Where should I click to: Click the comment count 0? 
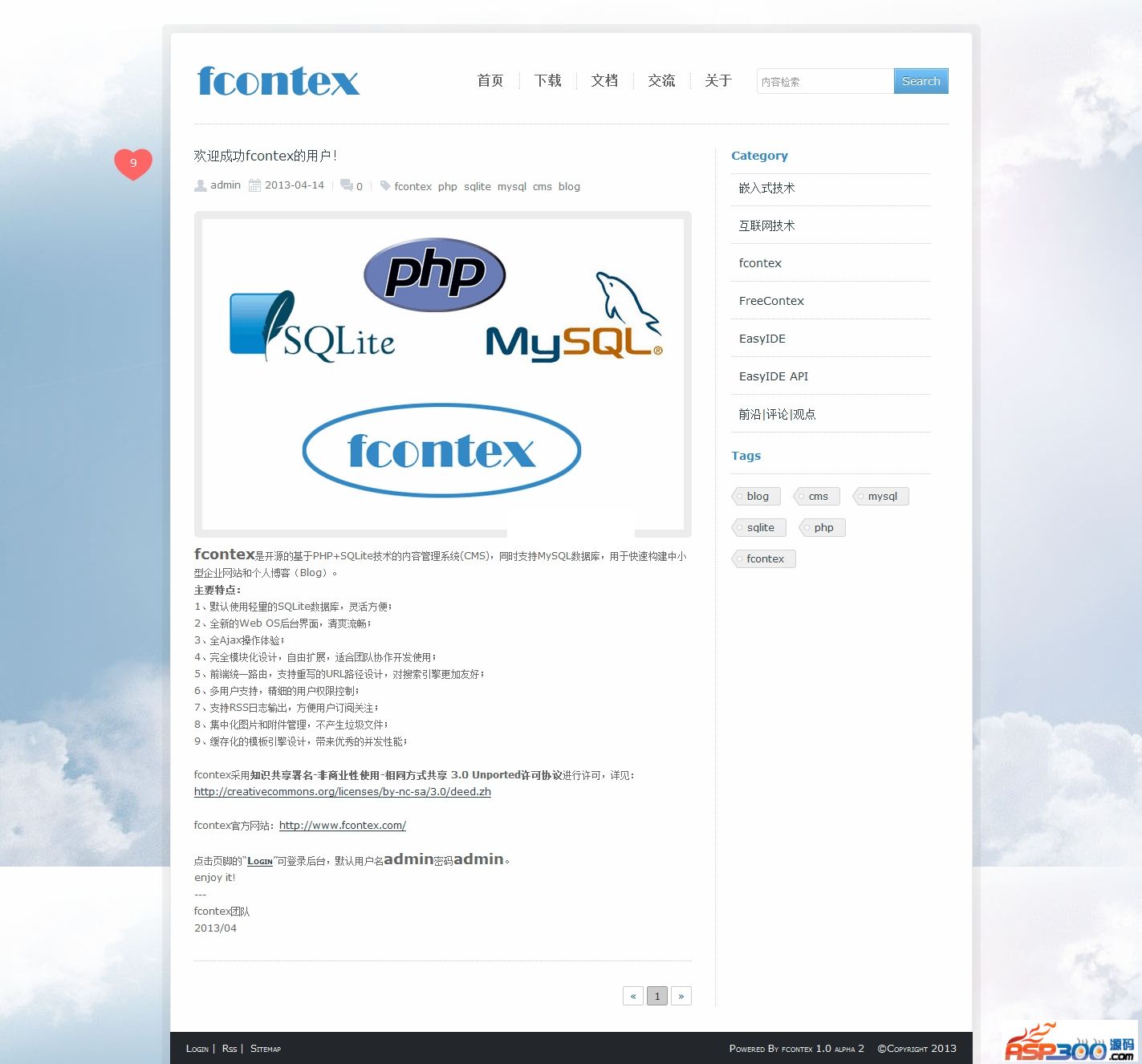tap(360, 186)
